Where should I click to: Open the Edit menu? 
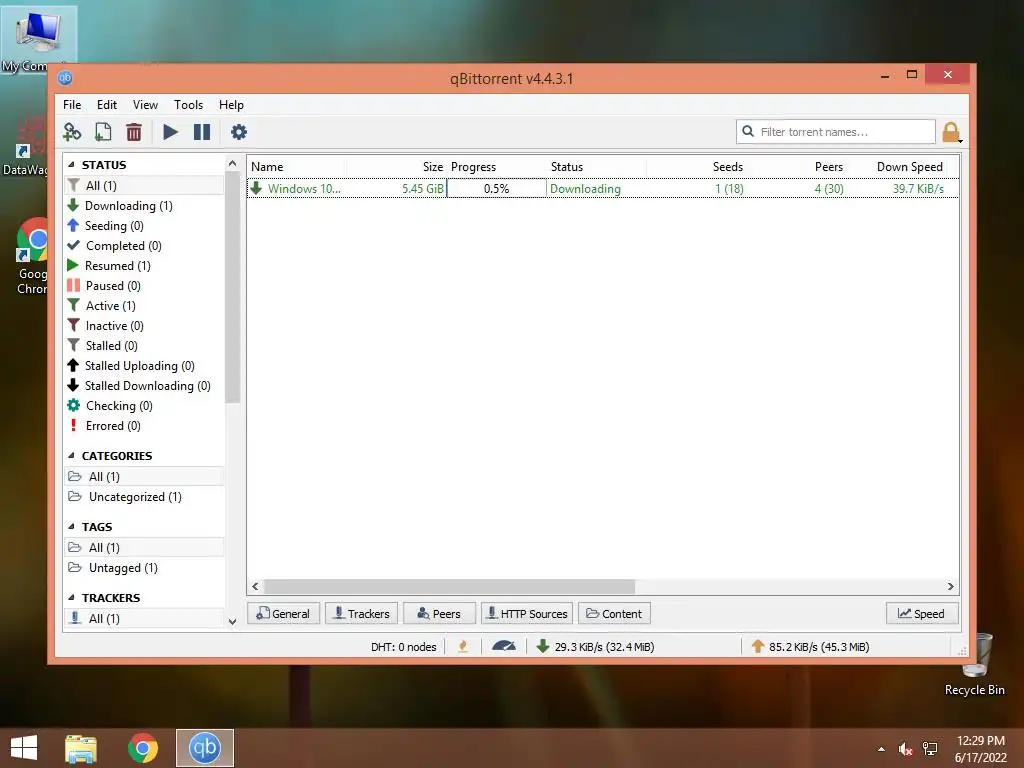tap(106, 104)
